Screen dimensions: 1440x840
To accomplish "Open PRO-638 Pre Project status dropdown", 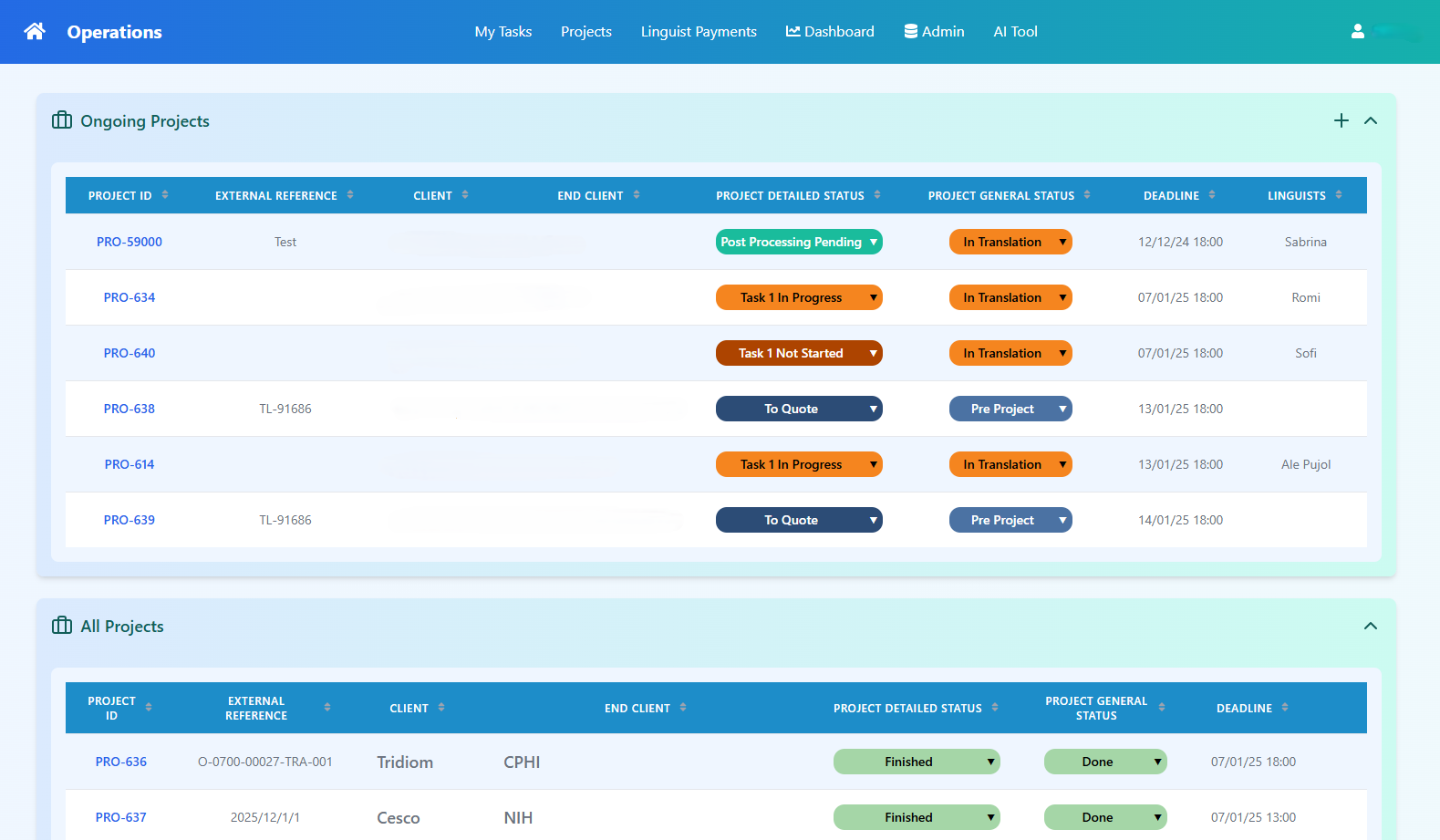I will pyautogui.click(x=1010, y=409).
